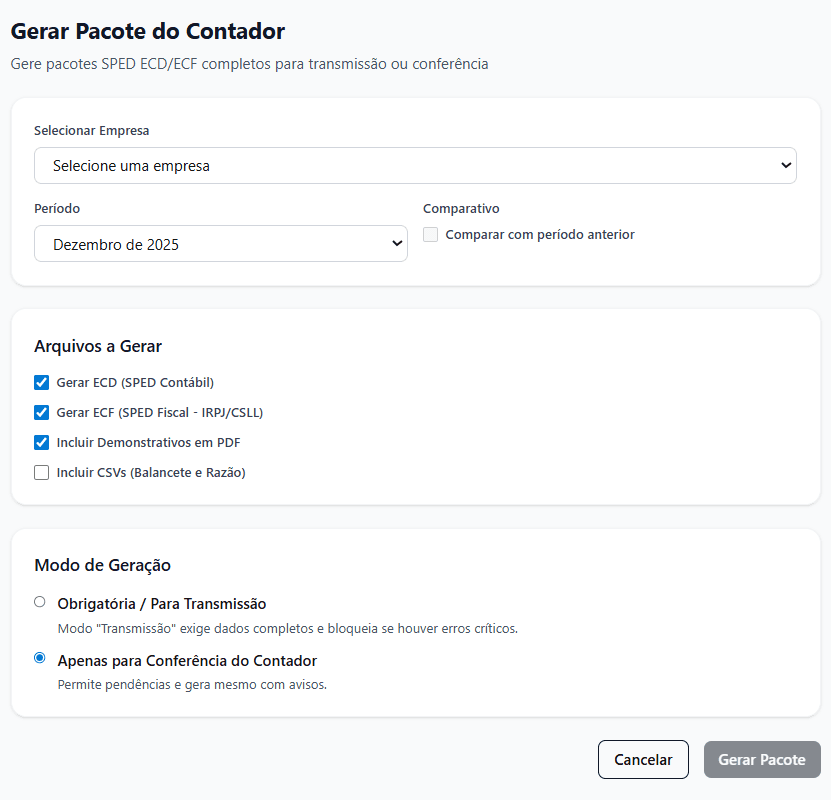Click the 'Período' field label
Image resolution: width=831 pixels, height=800 pixels.
(x=57, y=209)
